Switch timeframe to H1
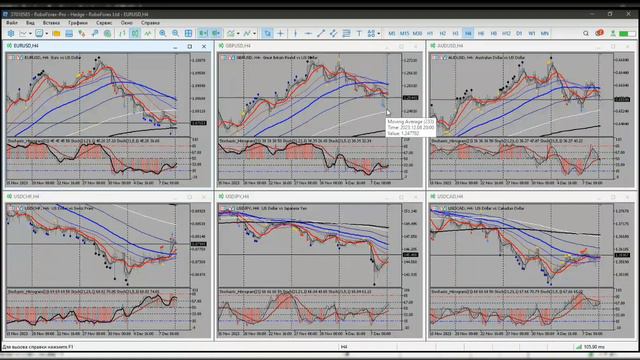This screenshot has height=360, width=640. pos(430,33)
